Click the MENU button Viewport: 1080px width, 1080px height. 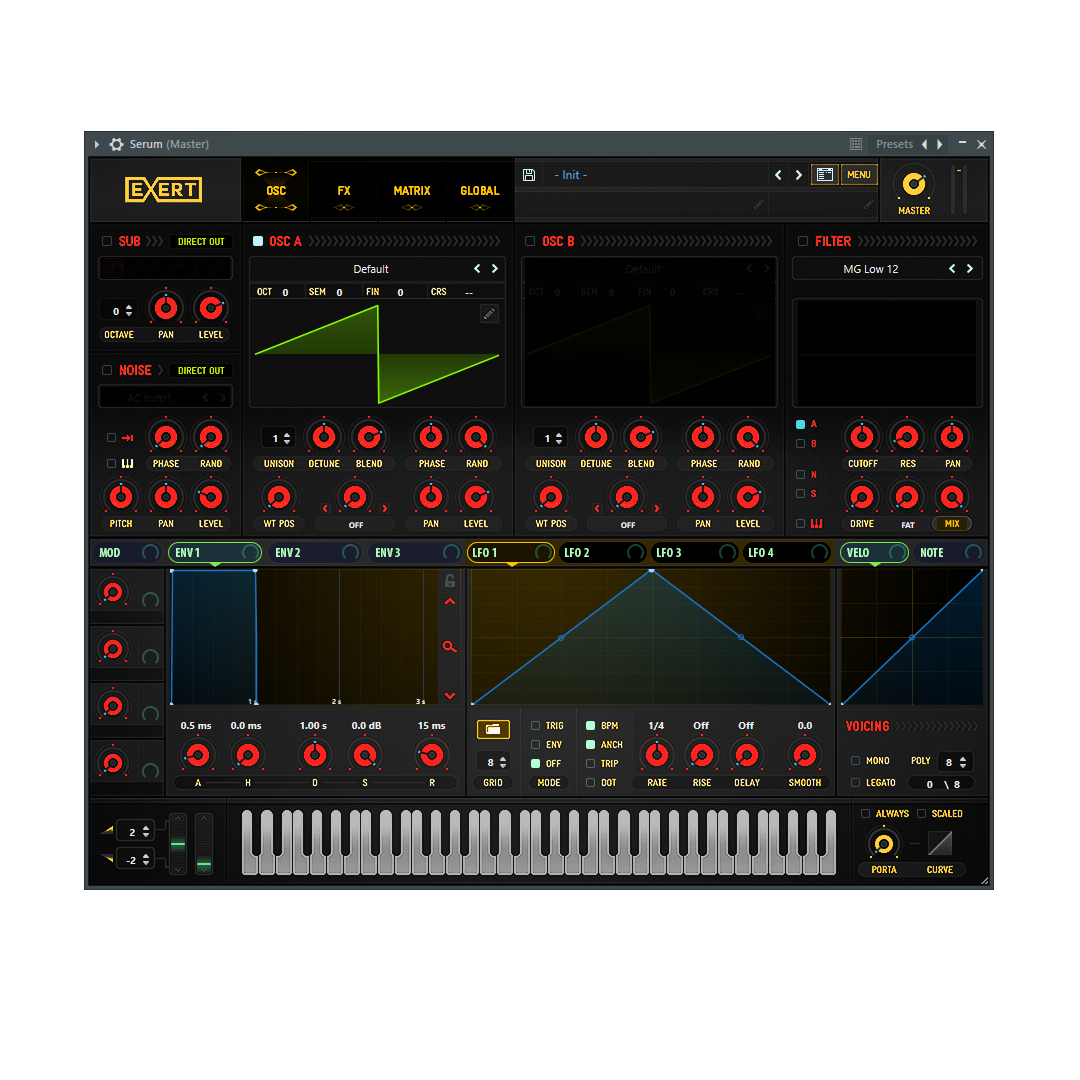coord(859,175)
